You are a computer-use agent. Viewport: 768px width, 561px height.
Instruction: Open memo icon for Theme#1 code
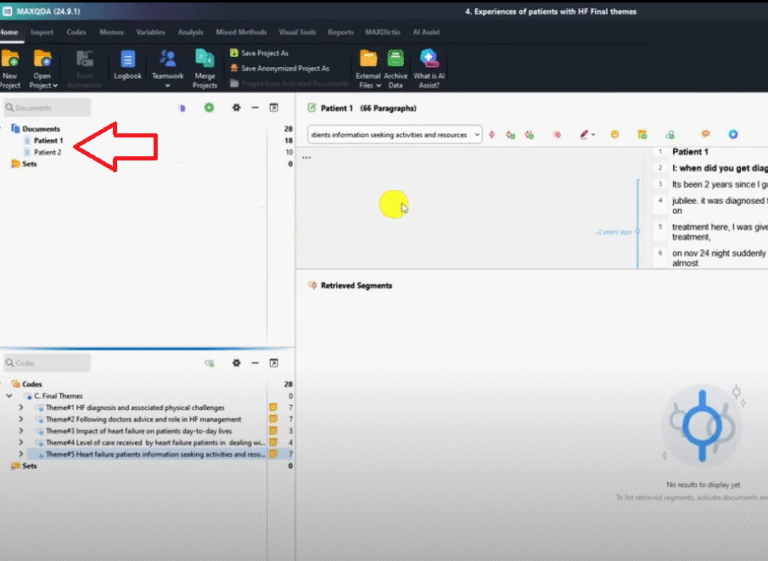272,408
